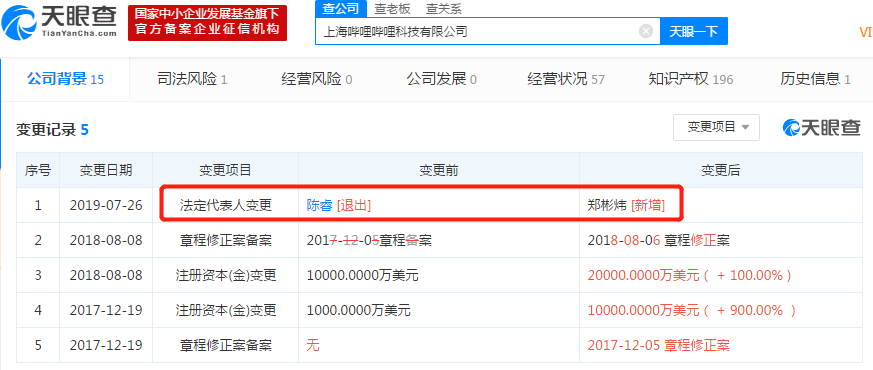Click the 变更后 column header
The width and height of the screenshot is (873, 370).
coord(720,170)
